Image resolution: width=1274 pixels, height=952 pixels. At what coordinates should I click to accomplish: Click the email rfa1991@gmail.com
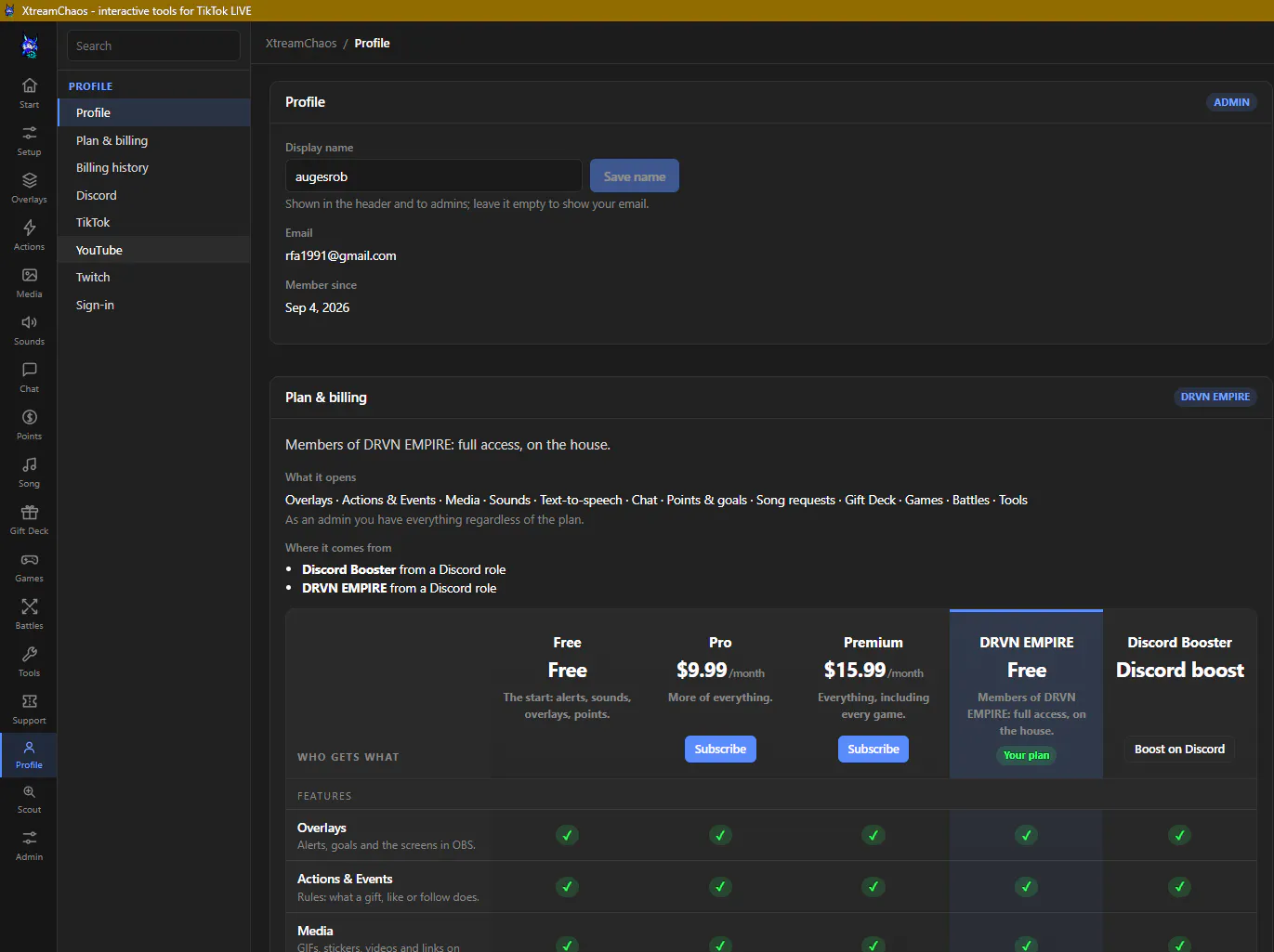tap(341, 255)
